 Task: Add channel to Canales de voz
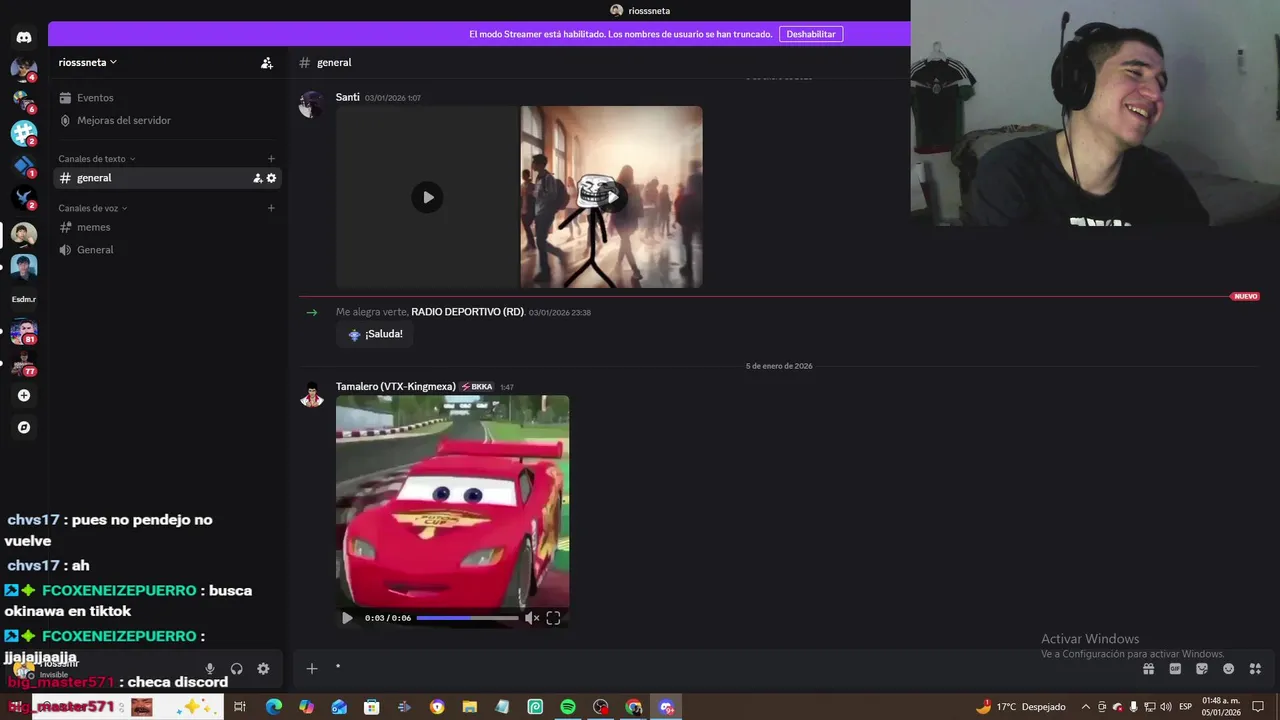271,208
